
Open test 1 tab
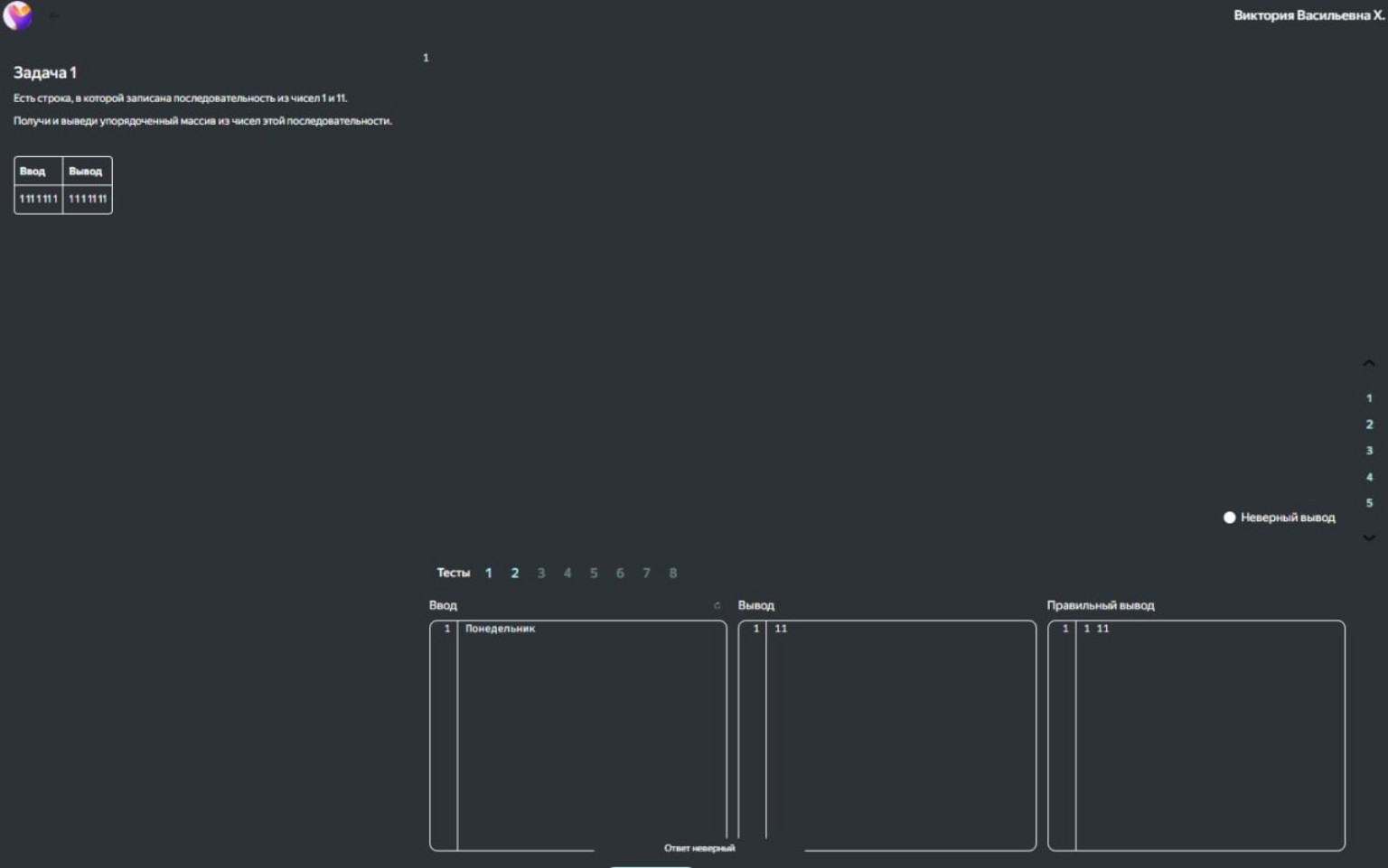[489, 574]
